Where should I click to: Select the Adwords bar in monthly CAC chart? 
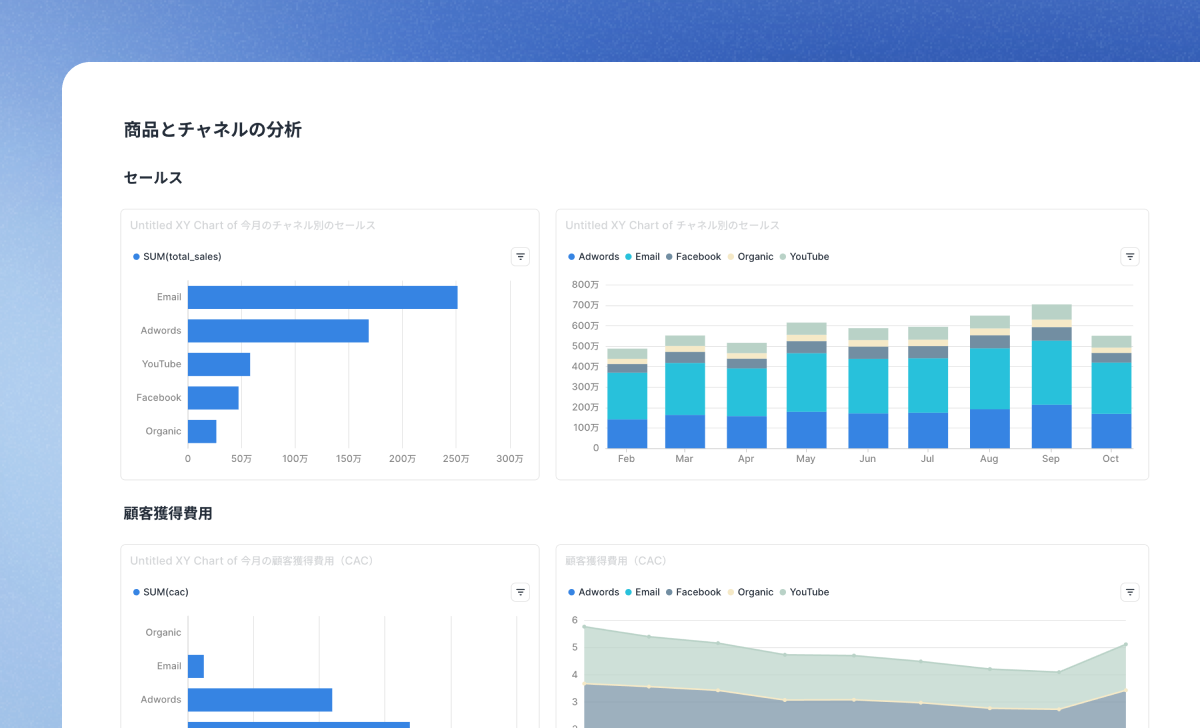click(260, 700)
